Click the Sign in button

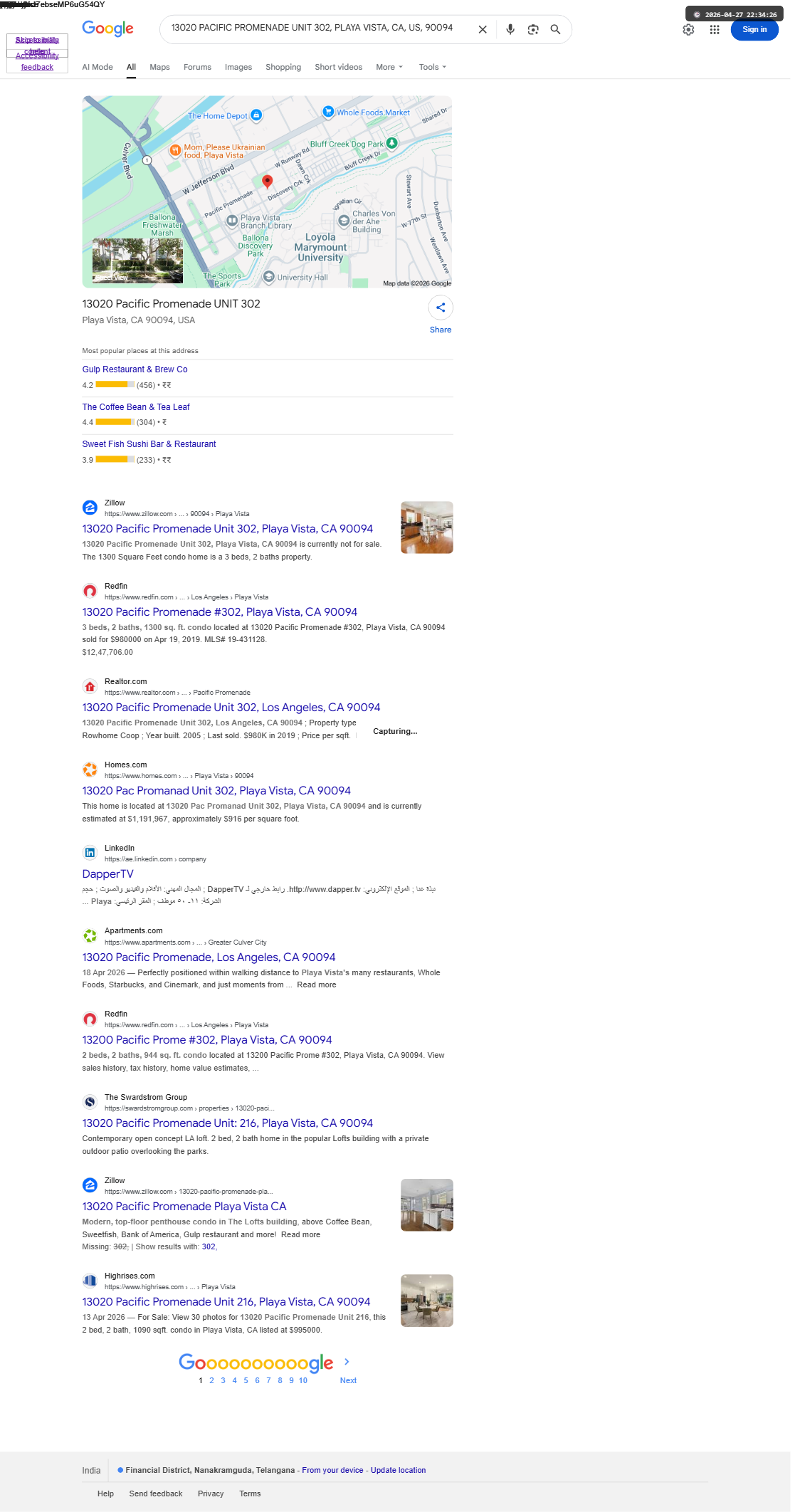coord(754,30)
